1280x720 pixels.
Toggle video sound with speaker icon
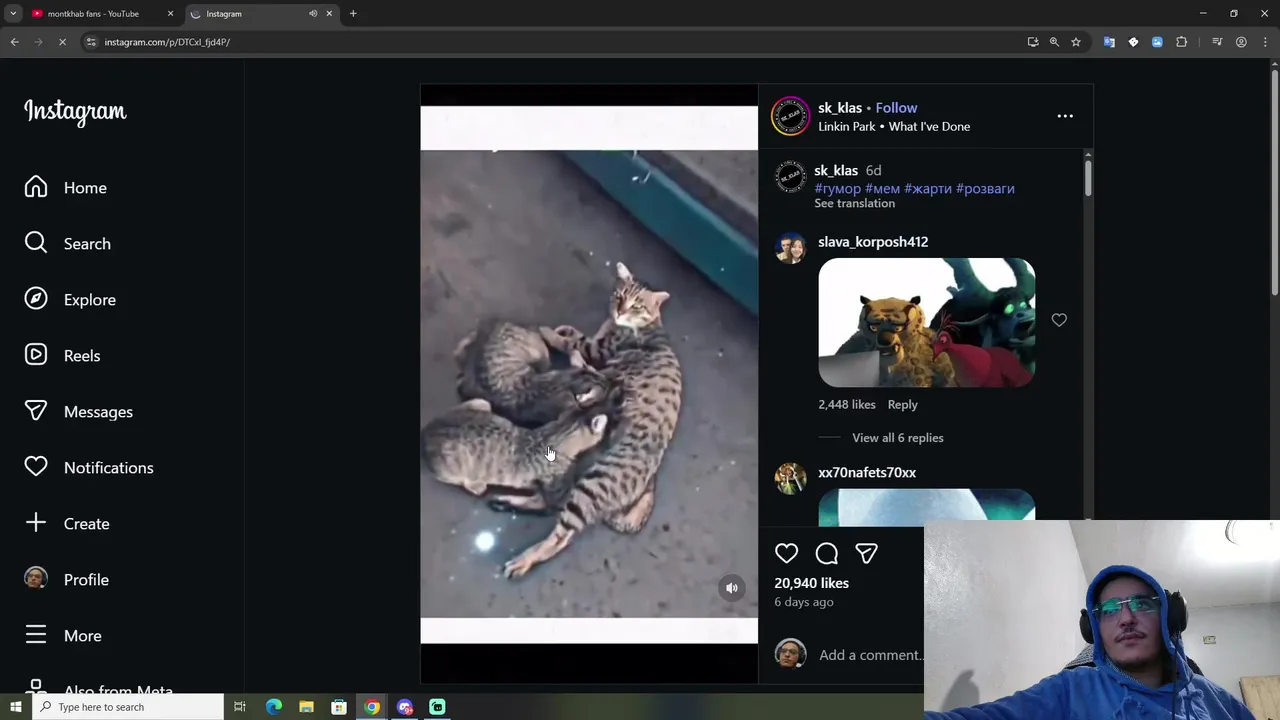tap(732, 588)
